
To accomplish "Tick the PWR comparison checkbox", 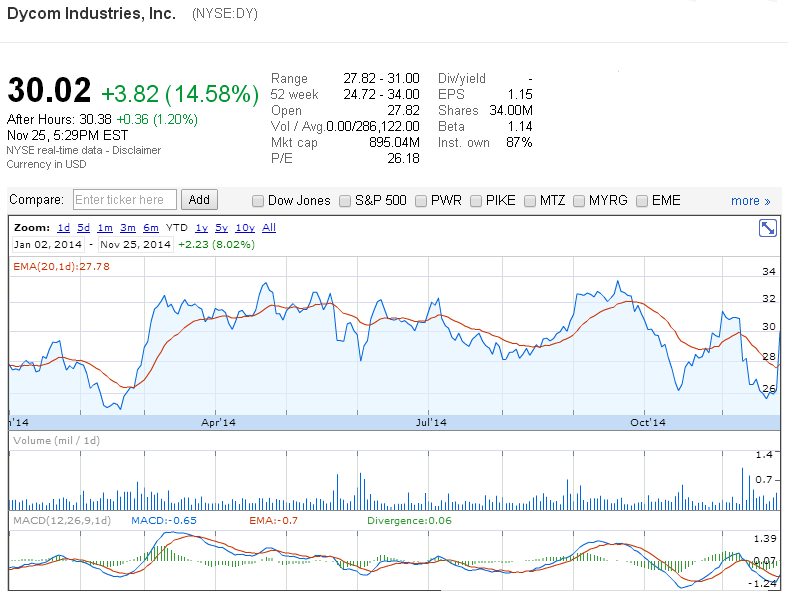I will click(421, 201).
